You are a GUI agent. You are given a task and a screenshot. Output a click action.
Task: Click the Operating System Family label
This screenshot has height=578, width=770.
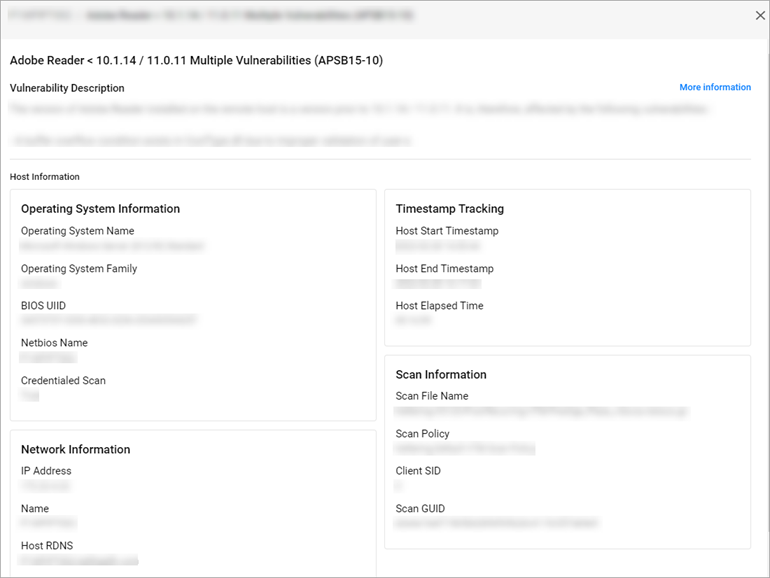tap(79, 269)
